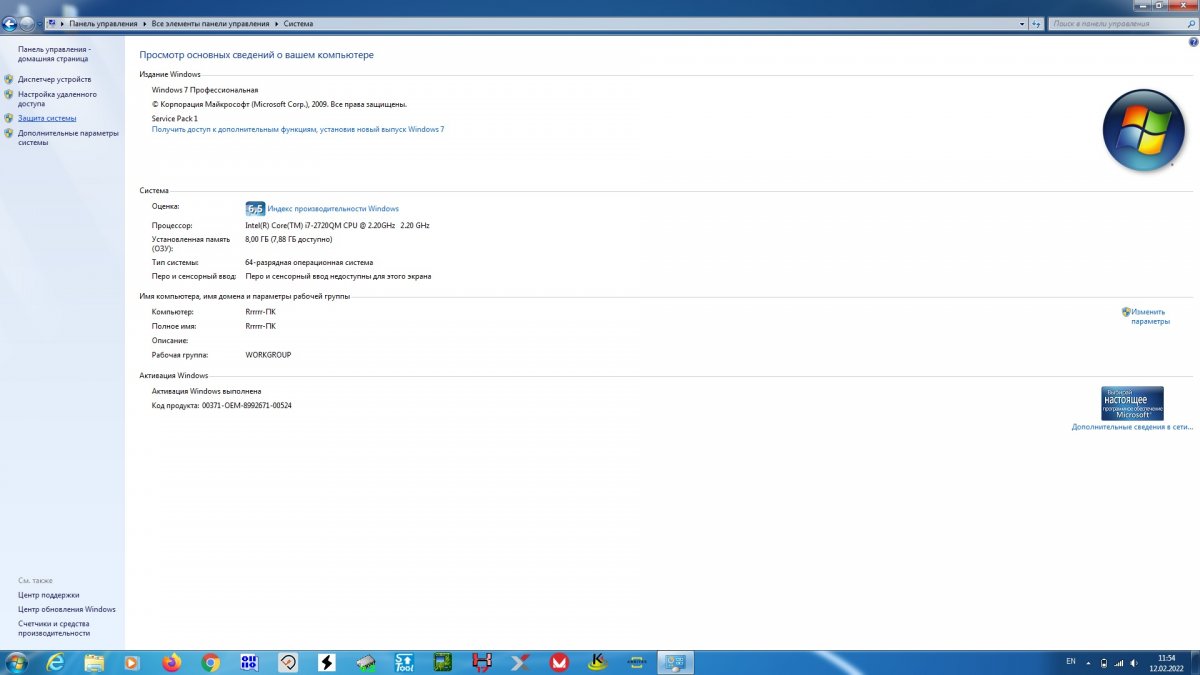Viewport: 1200px width, 675px height.
Task: Open the gauge-dial app in the taskbar
Action: point(288,662)
